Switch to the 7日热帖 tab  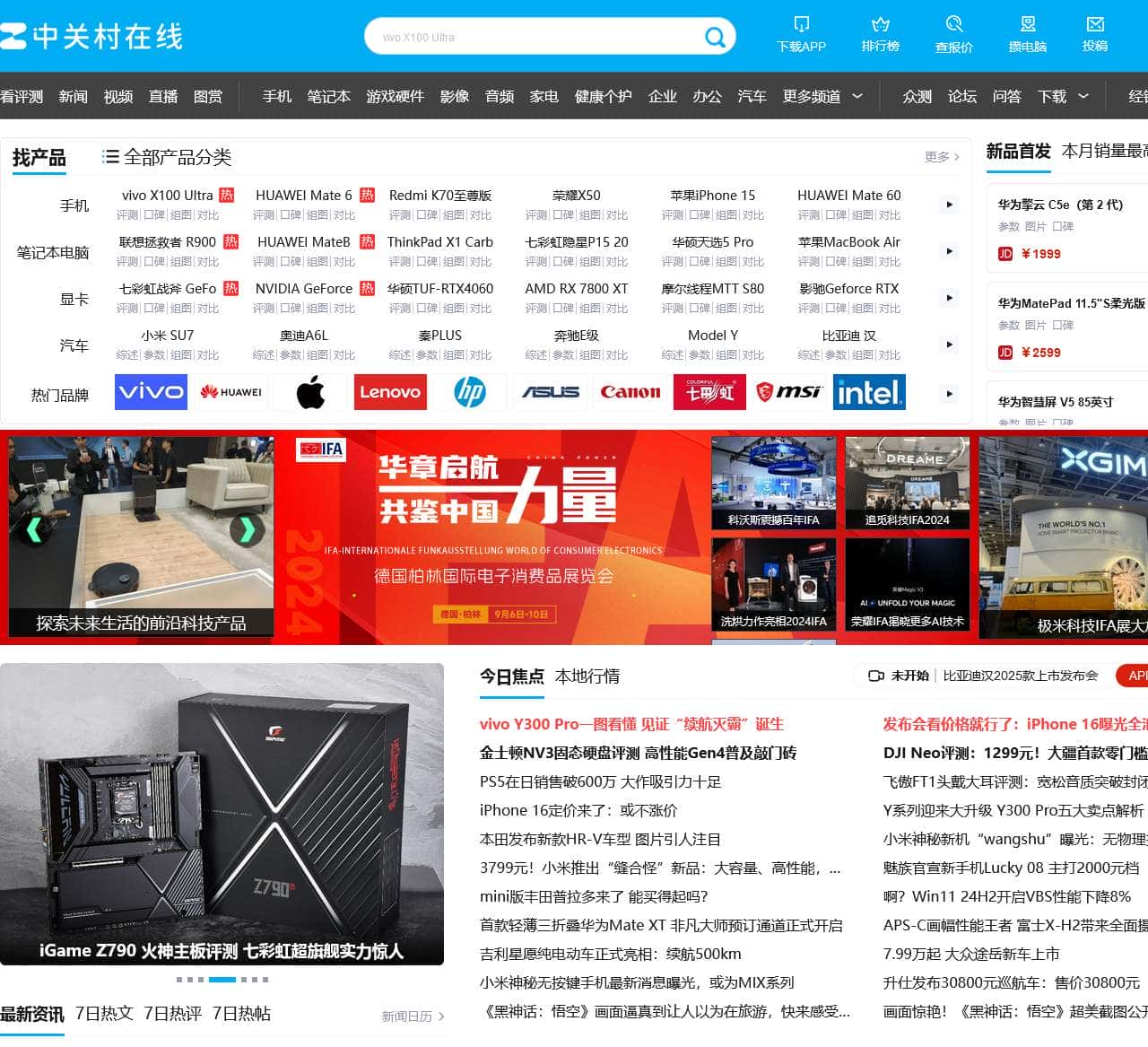tap(241, 1014)
